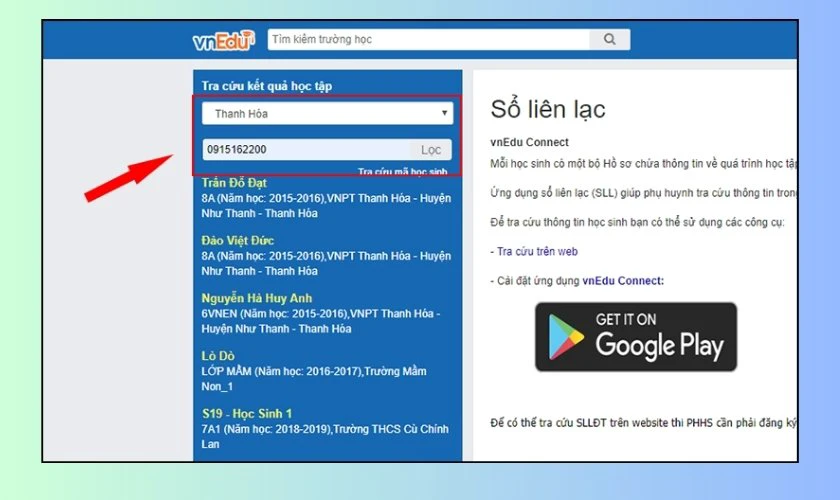Focus the 'Tìm kiếm trường học' search field
The image size is (840, 500).
[429, 39]
